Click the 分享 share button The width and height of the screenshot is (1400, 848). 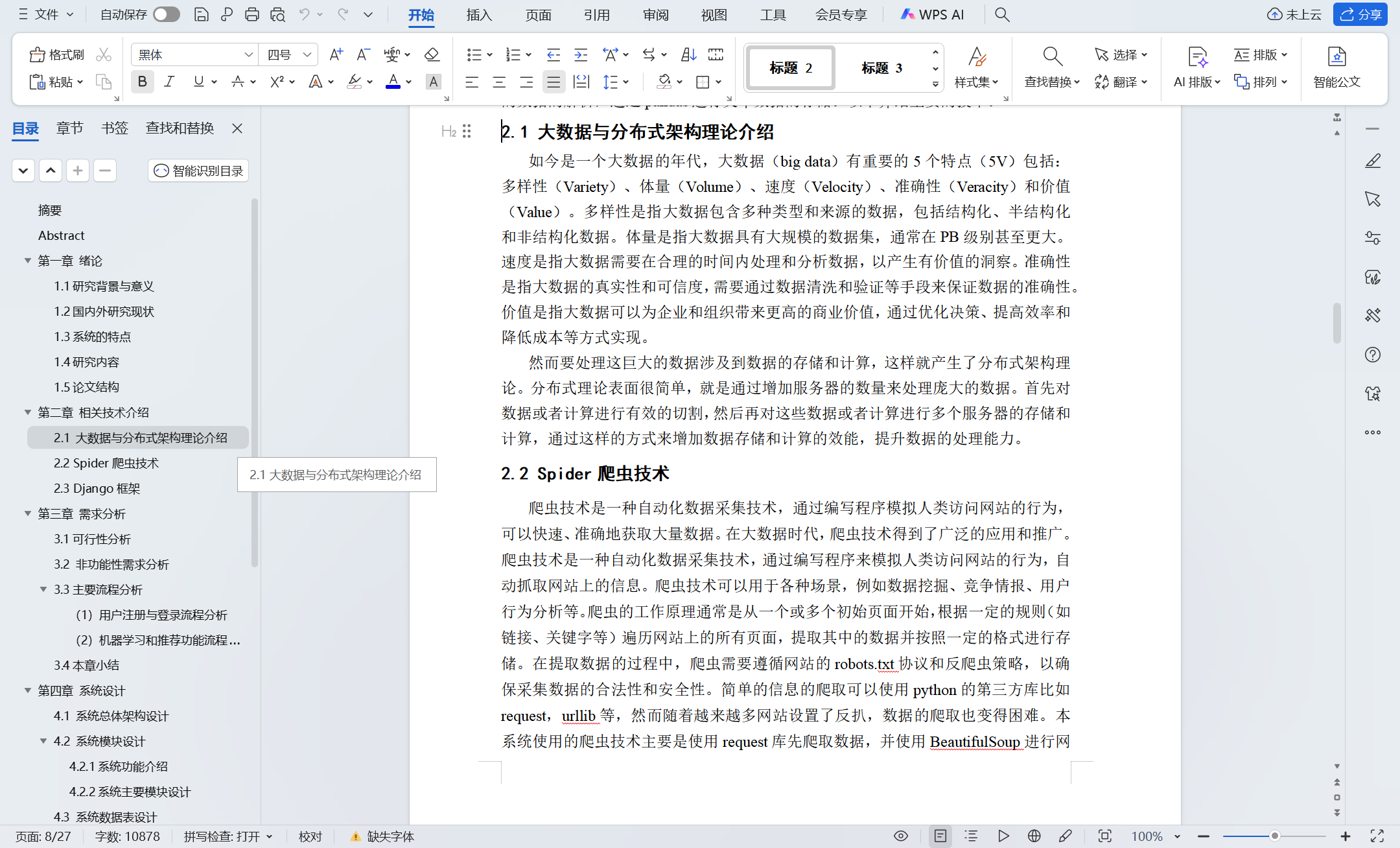tap(1360, 14)
